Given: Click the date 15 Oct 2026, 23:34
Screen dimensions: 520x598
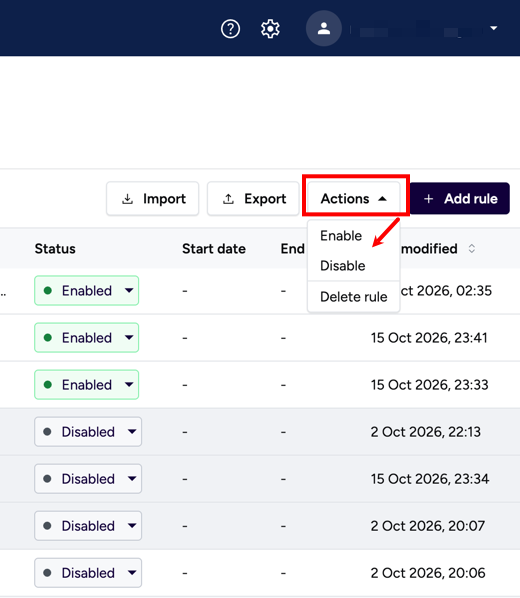Looking at the screenshot, I should tap(430, 479).
